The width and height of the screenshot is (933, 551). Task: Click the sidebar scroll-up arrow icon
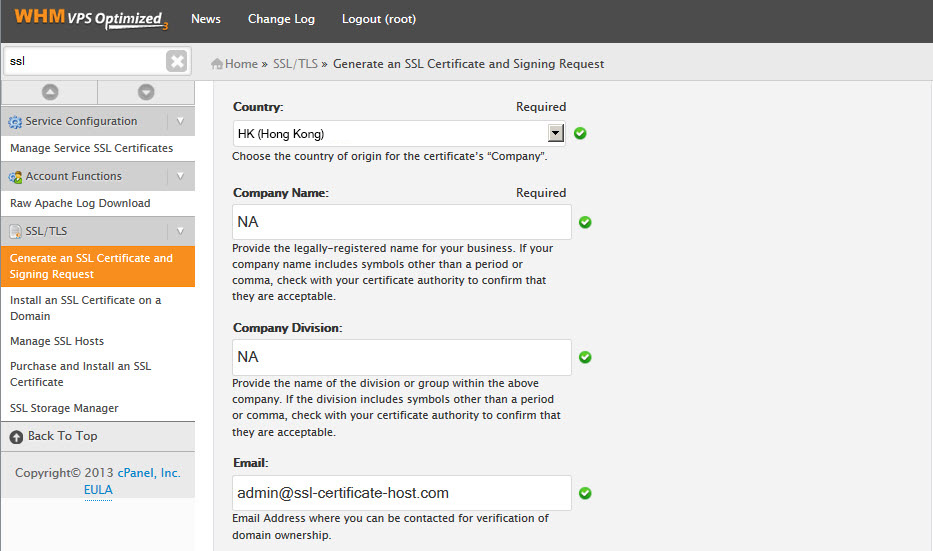click(49, 92)
